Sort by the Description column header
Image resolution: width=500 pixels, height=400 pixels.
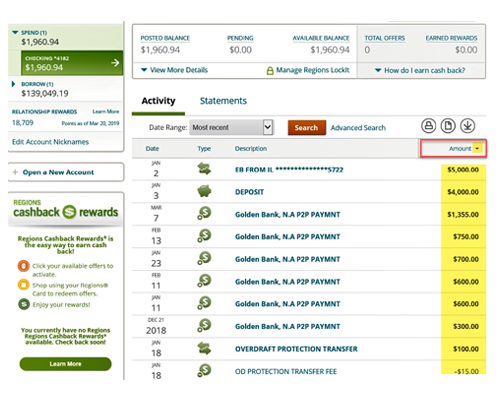point(251,148)
